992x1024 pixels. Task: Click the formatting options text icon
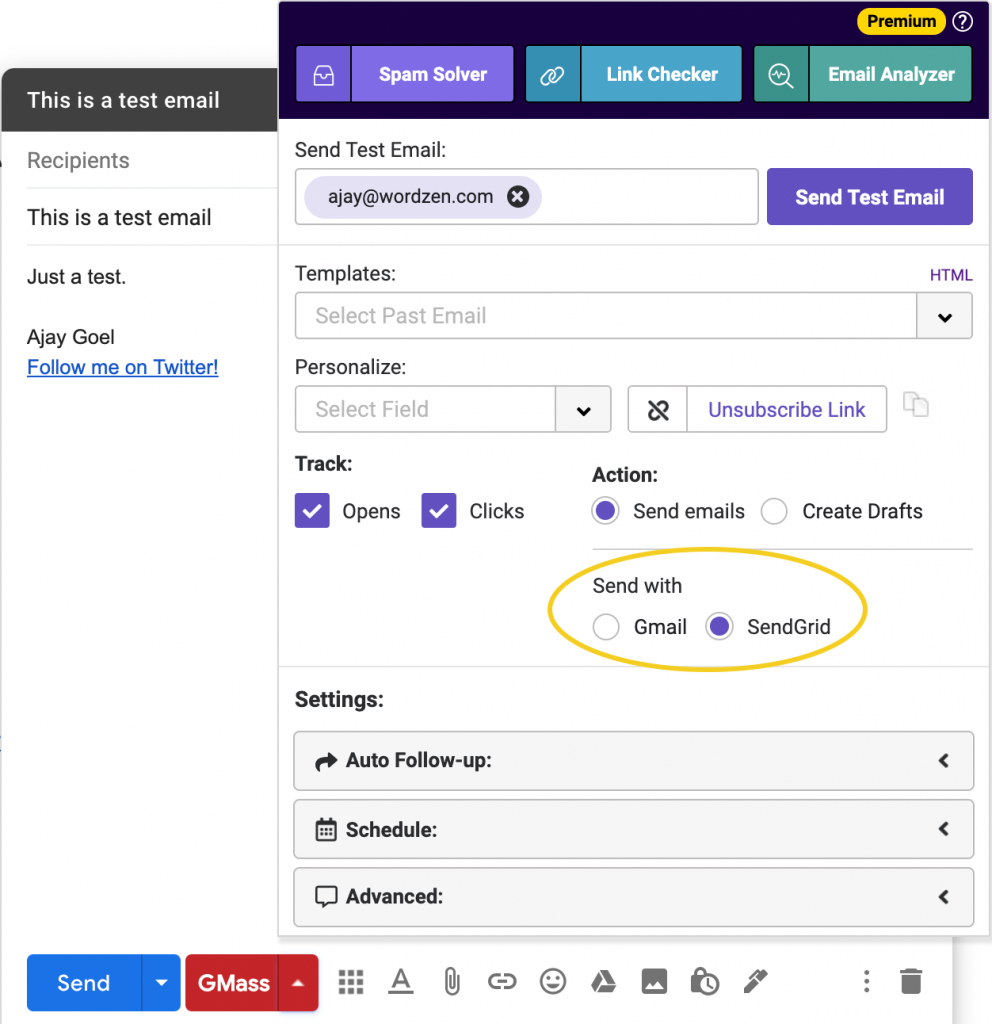point(401,982)
